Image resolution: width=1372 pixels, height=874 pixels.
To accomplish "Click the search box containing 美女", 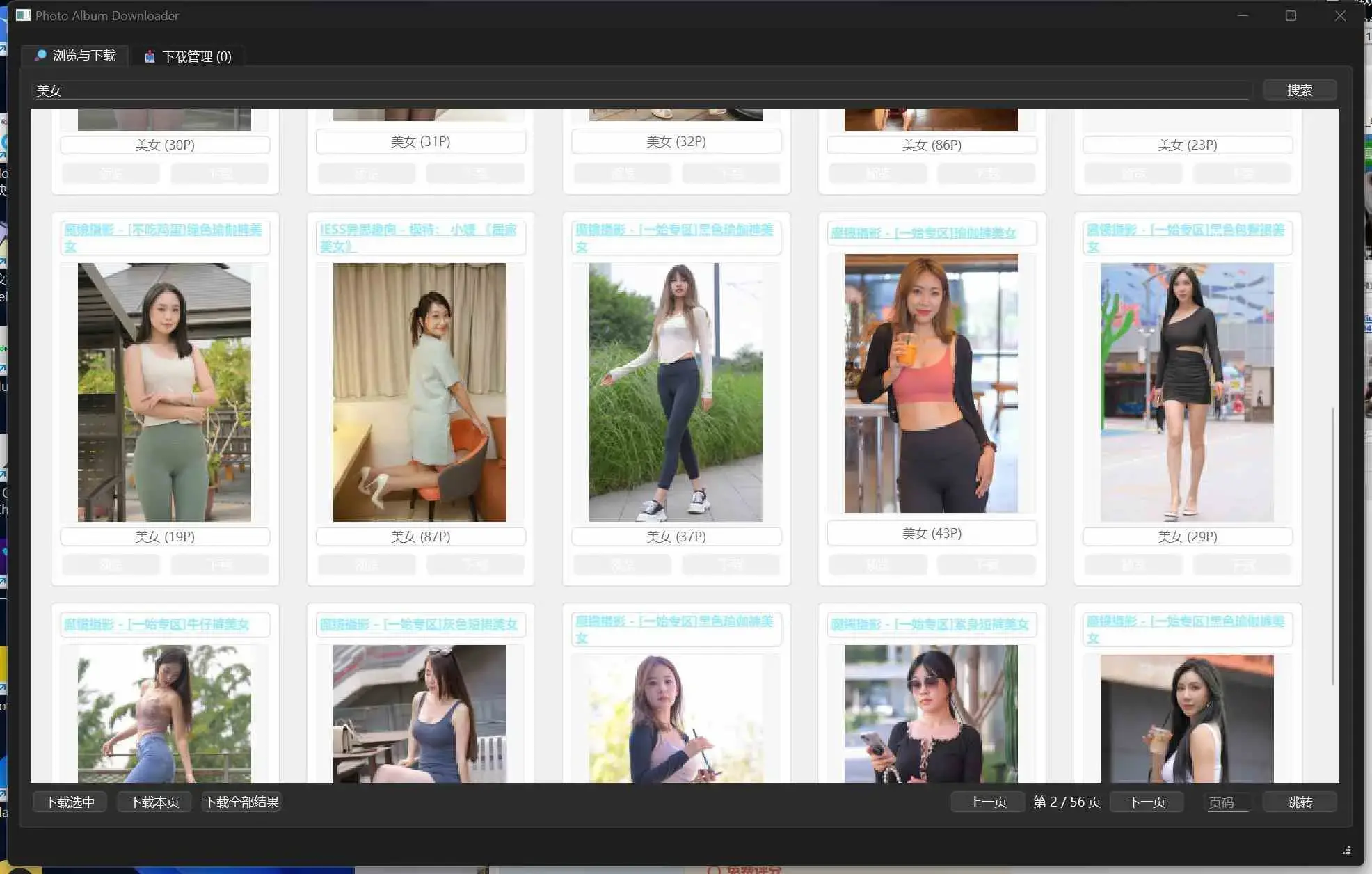I will tap(626, 90).
